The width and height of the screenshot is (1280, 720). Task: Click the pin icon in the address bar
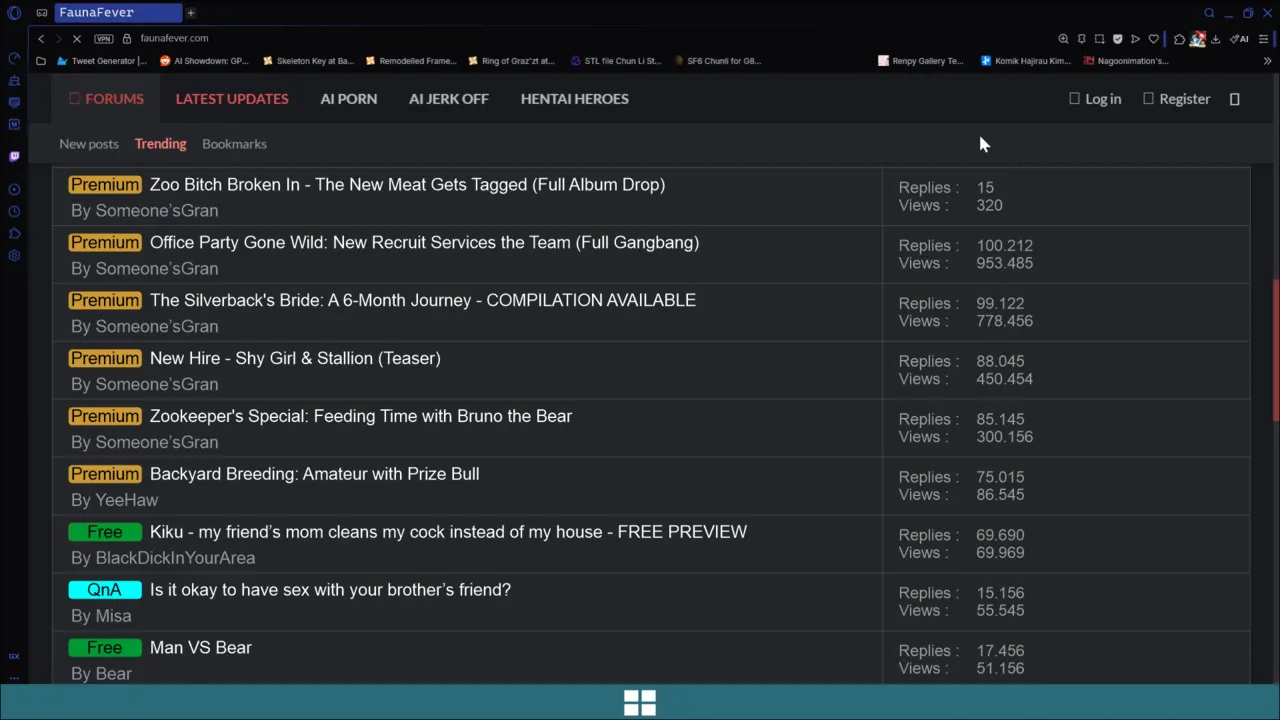[1081, 39]
